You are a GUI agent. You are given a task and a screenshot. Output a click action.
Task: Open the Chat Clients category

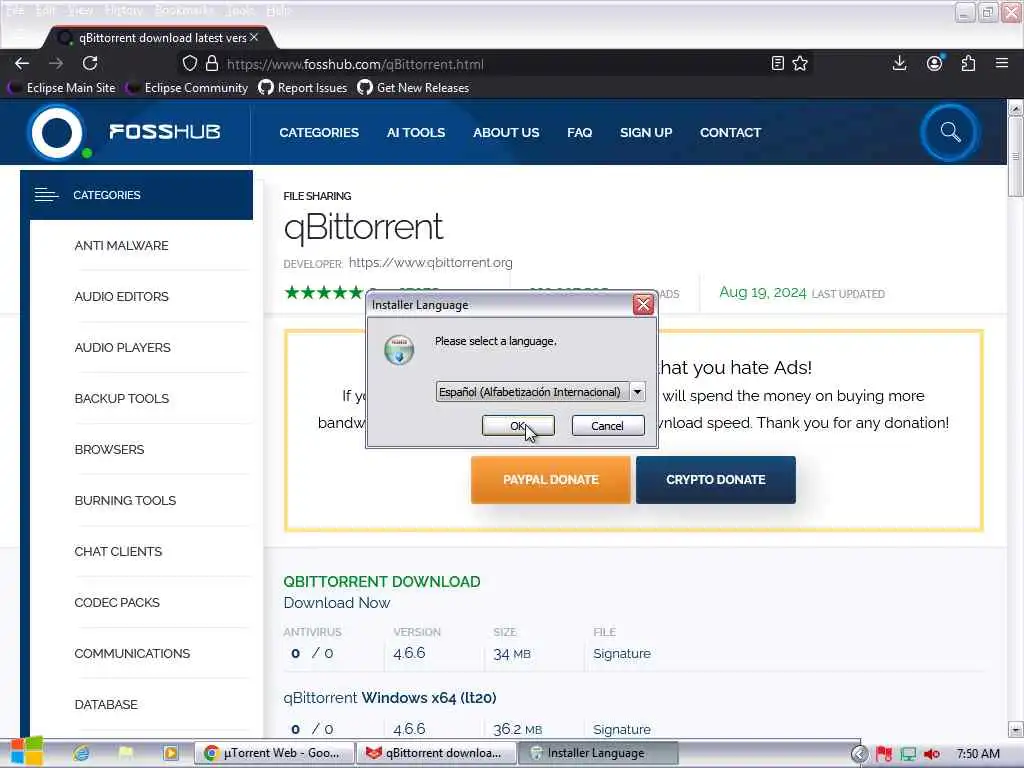(118, 551)
